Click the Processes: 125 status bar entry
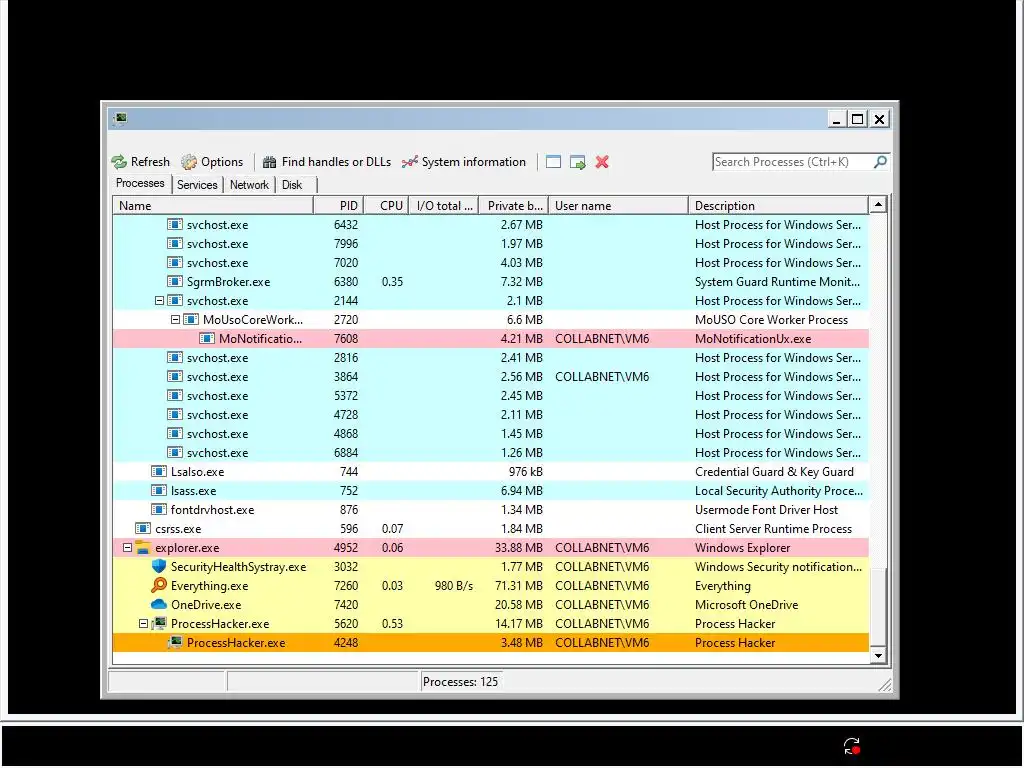Image resolution: width=1024 pixels, height=768 pixels. pos(460,682)
